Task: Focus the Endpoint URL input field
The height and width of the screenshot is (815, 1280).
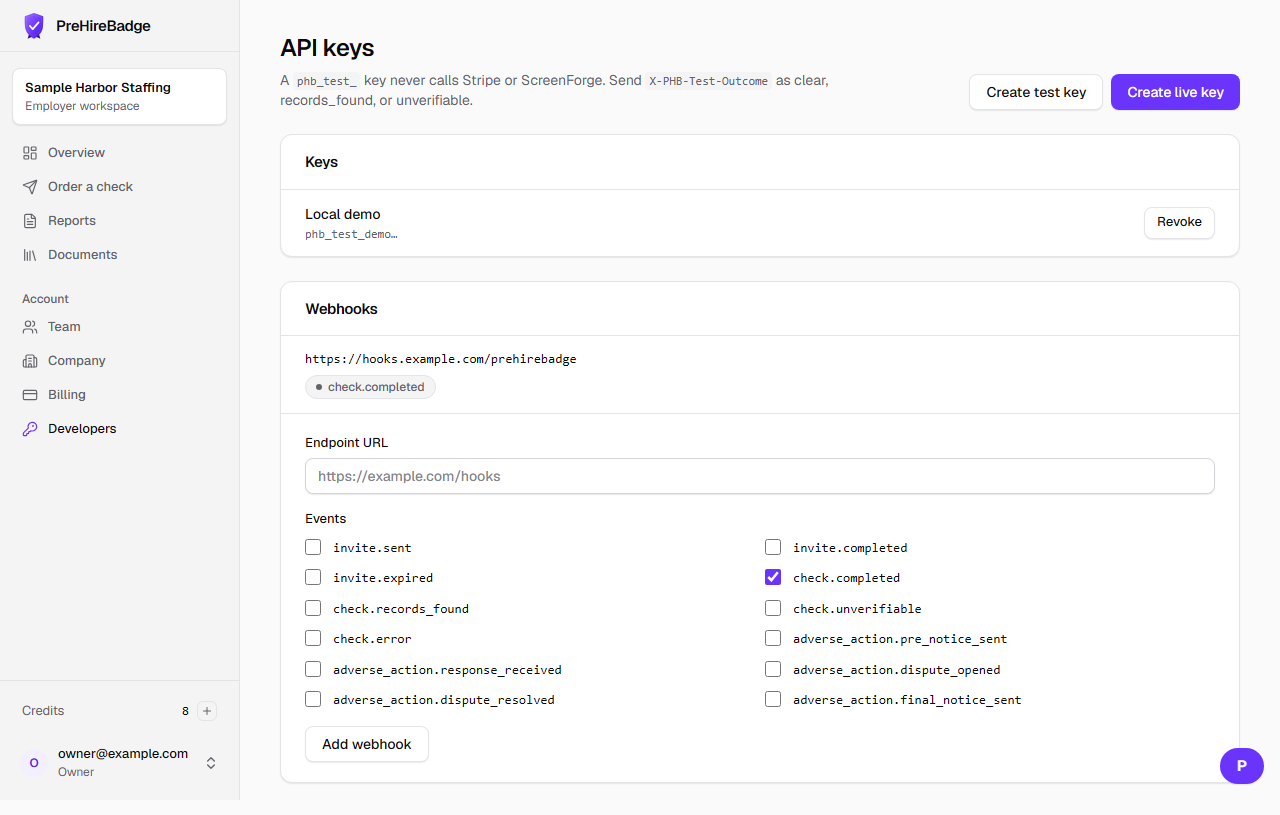Action: [760, 476]
